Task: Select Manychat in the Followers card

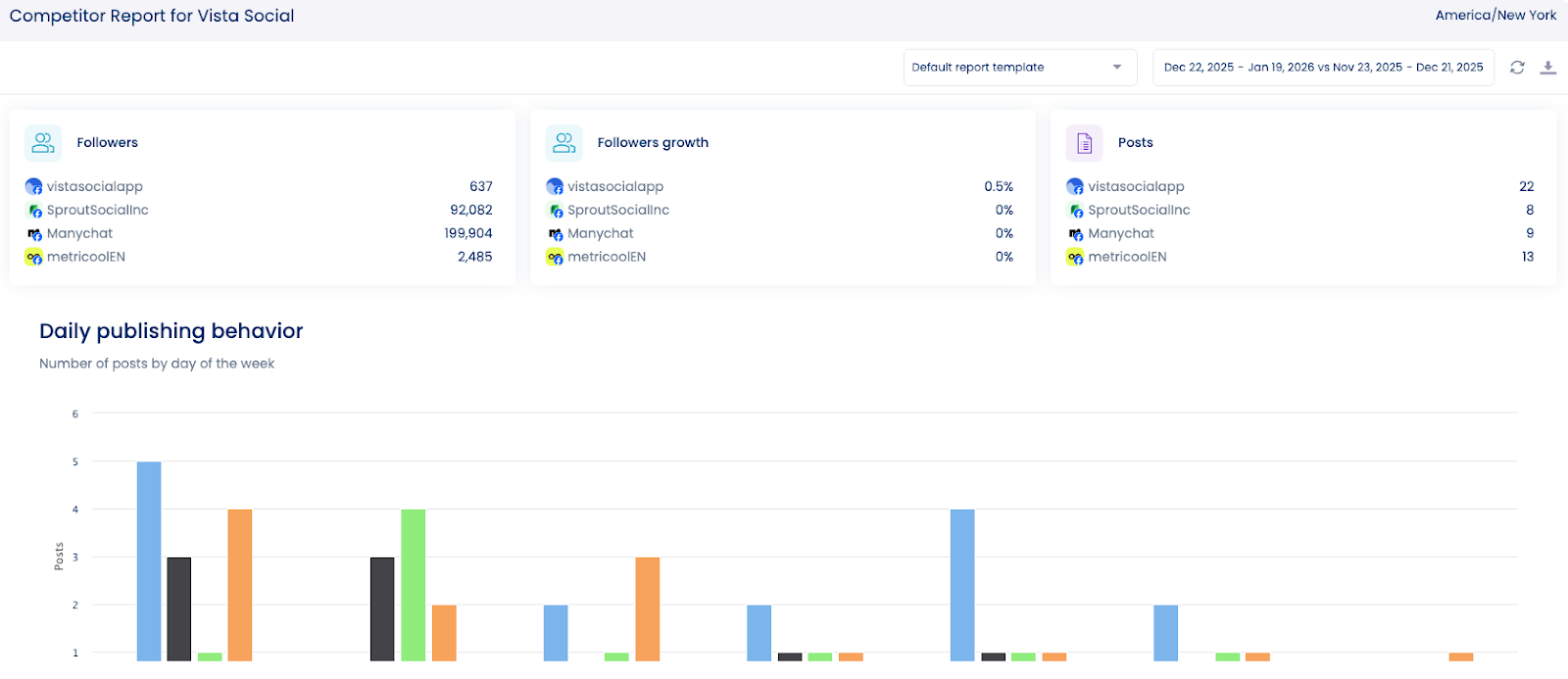Action: pyautogui.click(x=79, y=234)
